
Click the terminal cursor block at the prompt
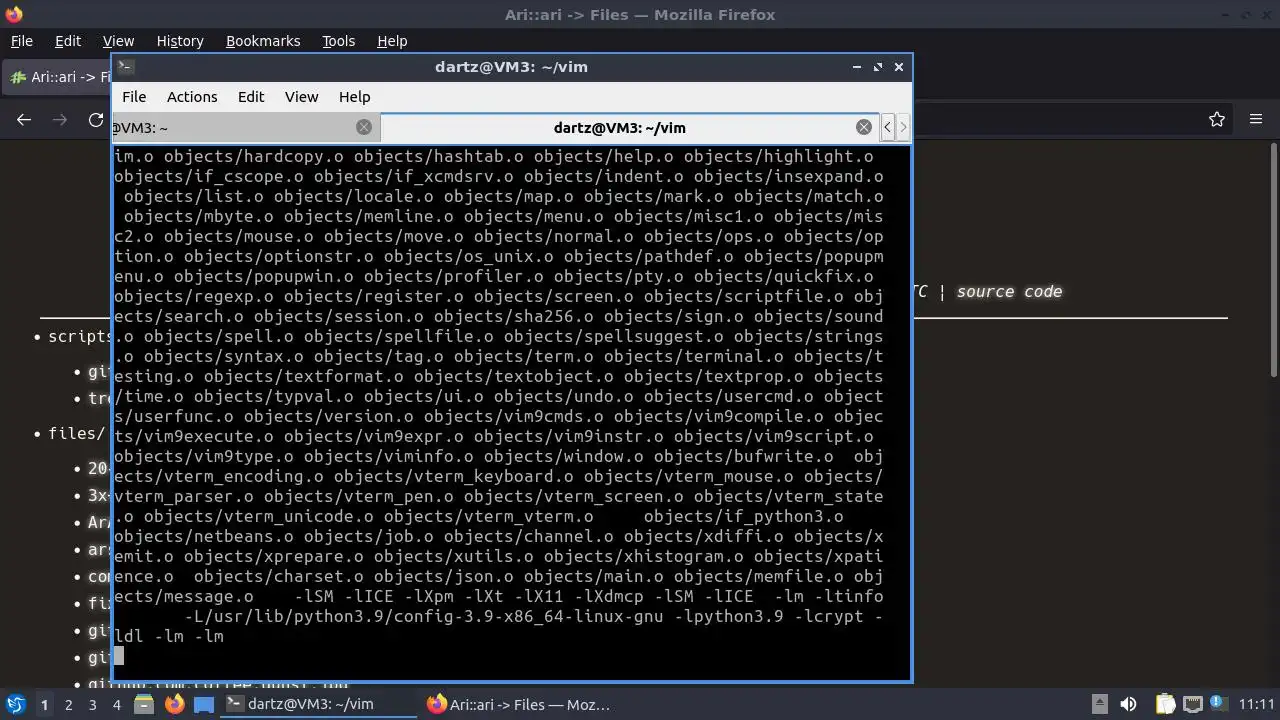coord(119,656)
